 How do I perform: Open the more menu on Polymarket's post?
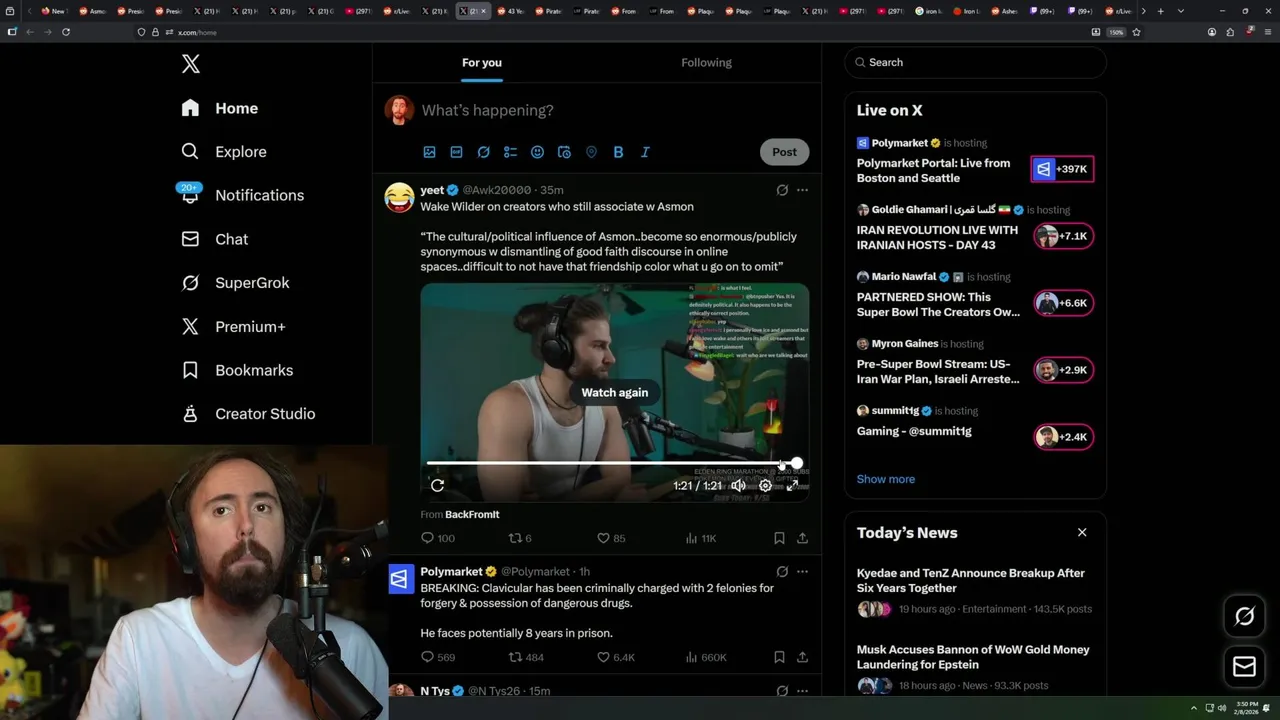pos(802,572)
